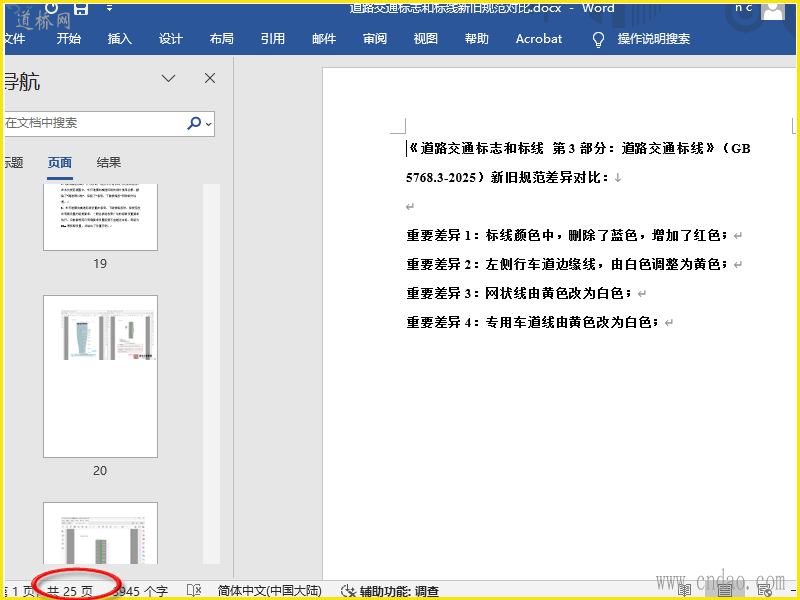Click the line 重要差异 1：标线颜色中
Screen dimensions: 800x600
[567, 235]
